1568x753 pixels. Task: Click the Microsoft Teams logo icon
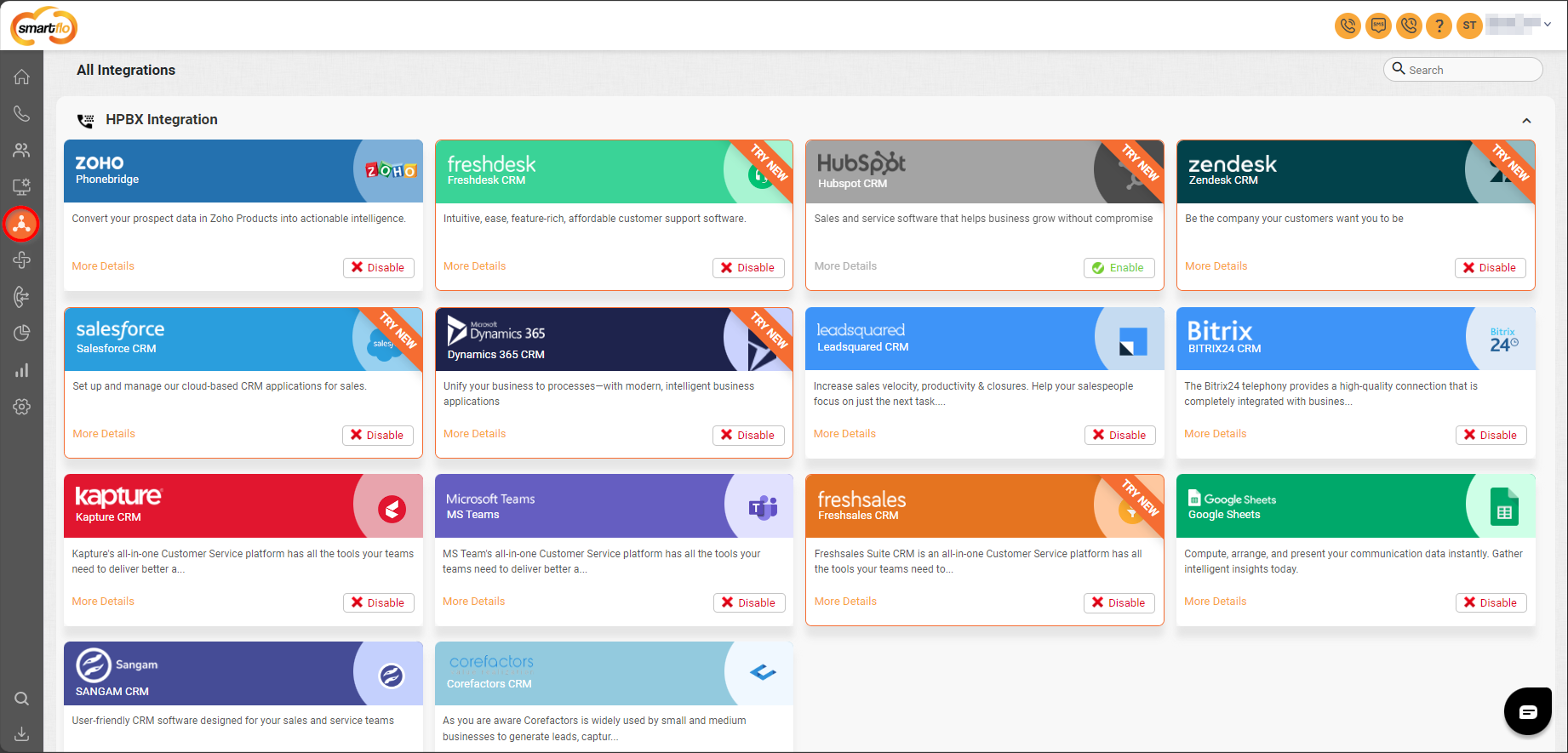pos(763,508)
